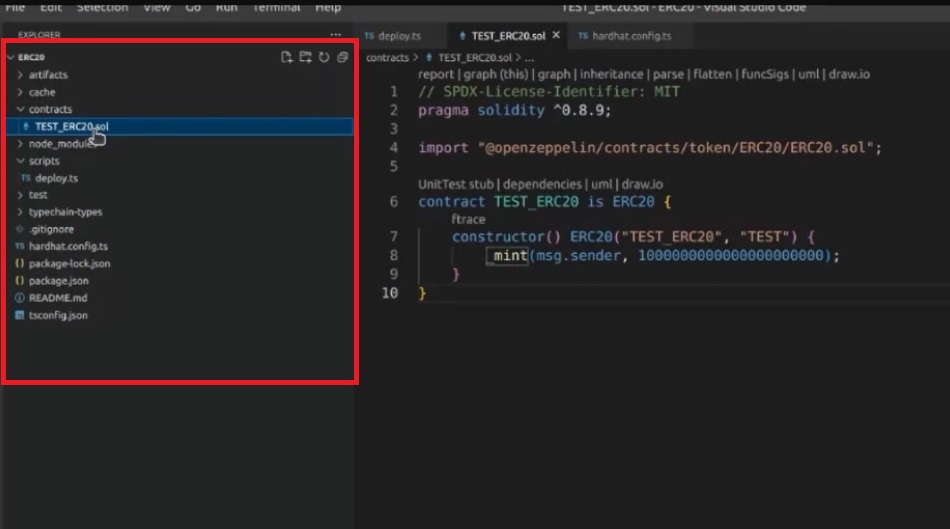Click the contracts breadcrumb segment
950x529 pixels.
(x=387, y=58)
